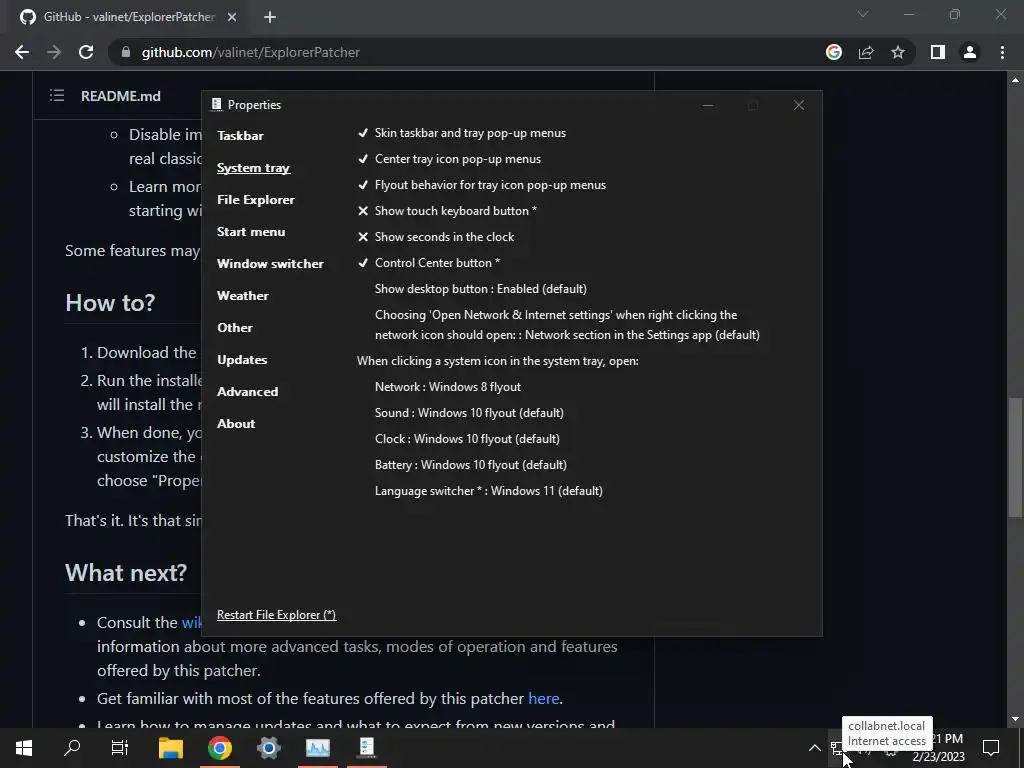Go back in Chrome browser

point(22,52)
